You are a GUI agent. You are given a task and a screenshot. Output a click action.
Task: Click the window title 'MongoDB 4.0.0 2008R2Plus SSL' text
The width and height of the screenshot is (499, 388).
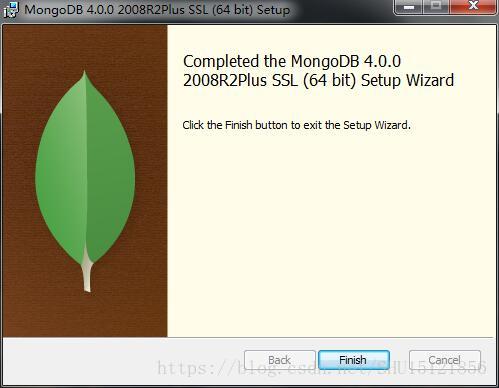click(157, 9)
